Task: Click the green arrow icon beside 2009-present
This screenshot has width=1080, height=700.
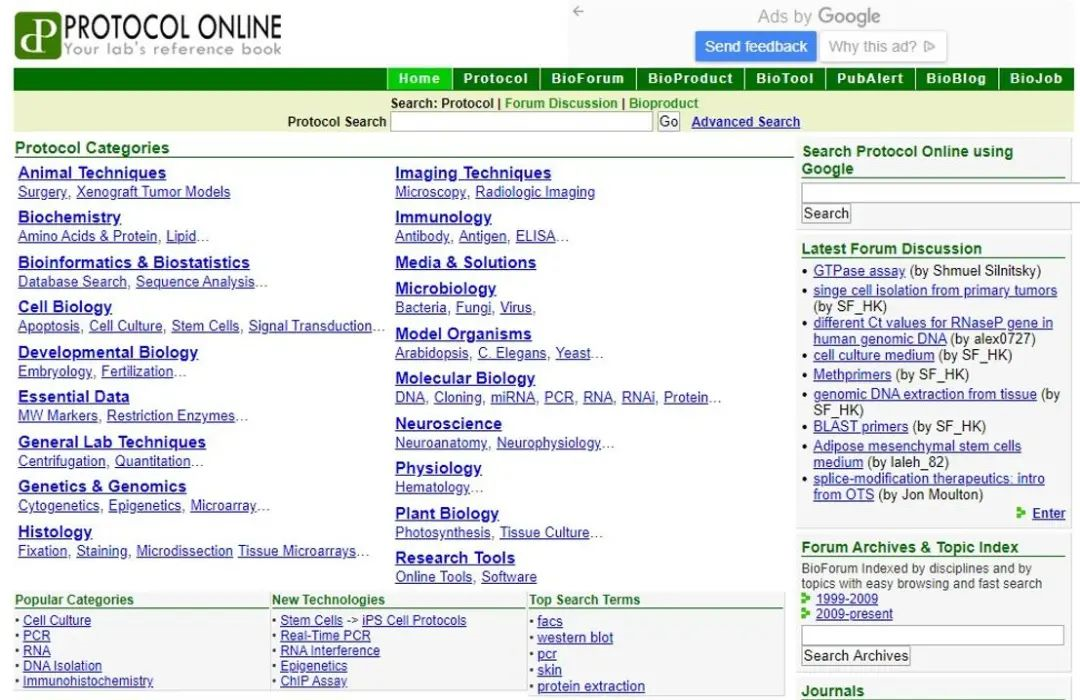Action: (x=807, y=614)
